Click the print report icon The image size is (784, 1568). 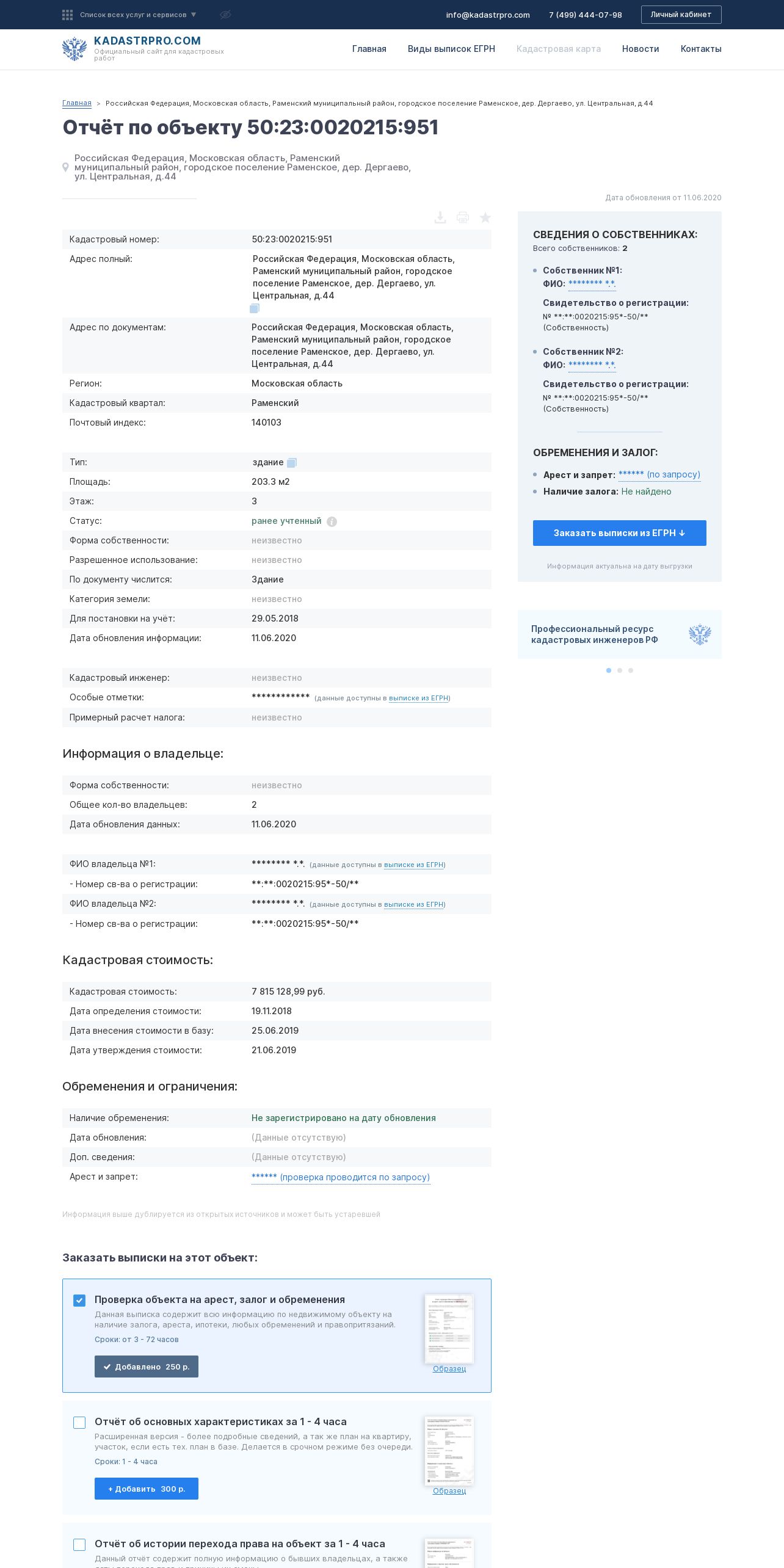(463, 217)
